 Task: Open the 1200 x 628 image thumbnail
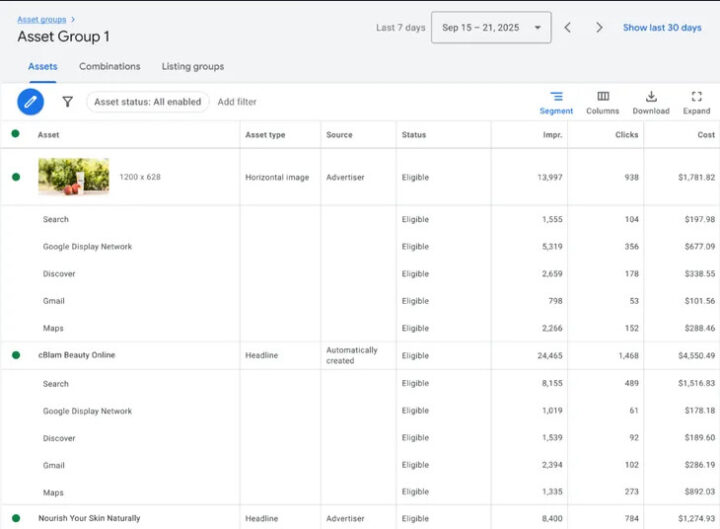click(x=74, y=177)
